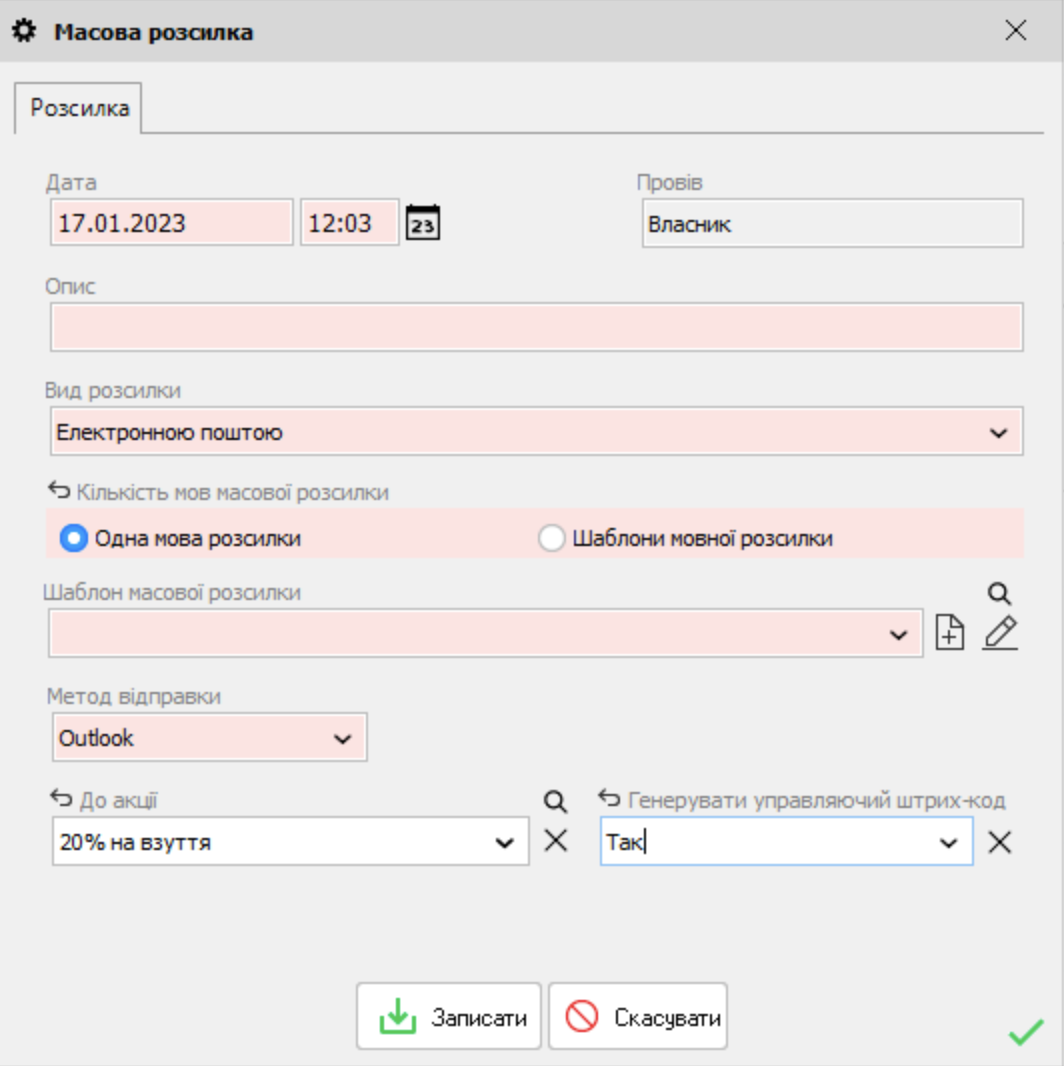Clear the 'До акції' promotion field
Image resolution: width=1064 pixels, height=1066 pixels.
tap(555, 841)
